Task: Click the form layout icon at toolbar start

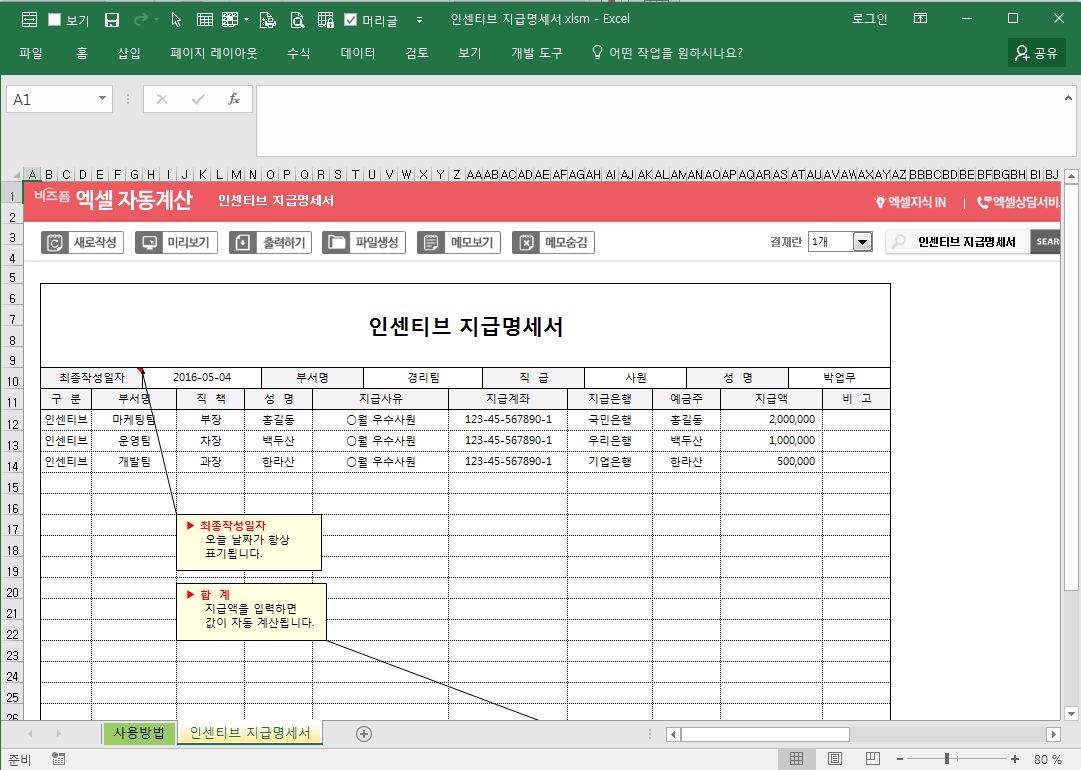Action: point(29,19)
